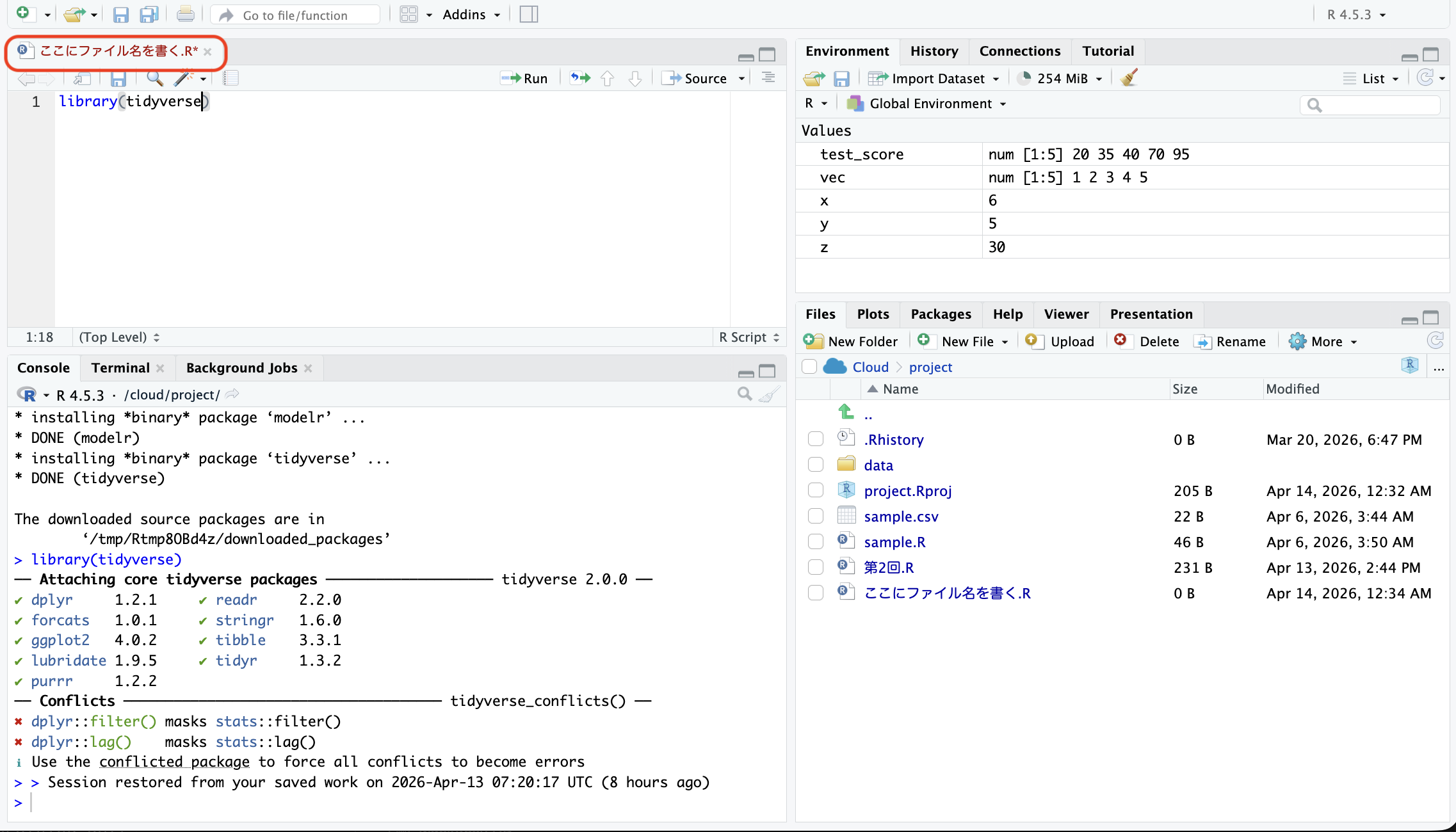Image resolution: width=1456 pixels, height=832 pixels.
Task: Click the Run button in the editor
Action: tap(525, 78)
